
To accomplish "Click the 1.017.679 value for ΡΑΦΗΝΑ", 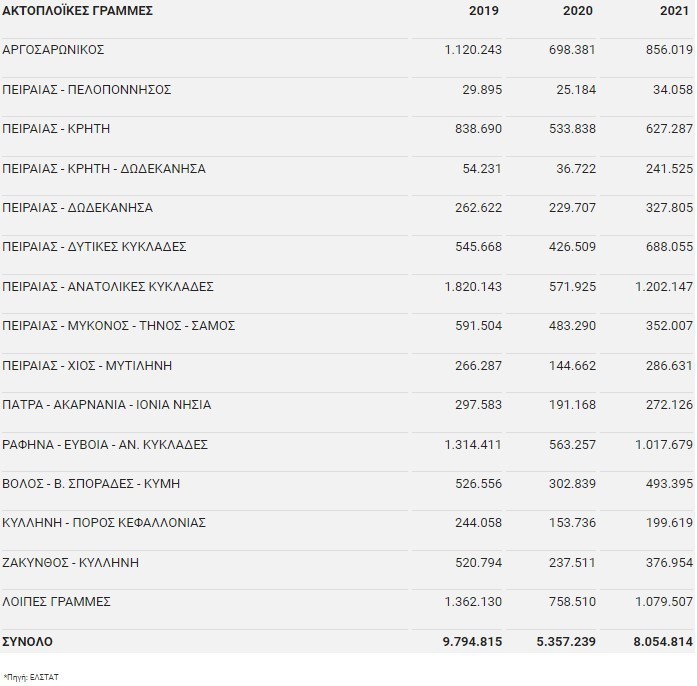I will (x=664, y=445).
